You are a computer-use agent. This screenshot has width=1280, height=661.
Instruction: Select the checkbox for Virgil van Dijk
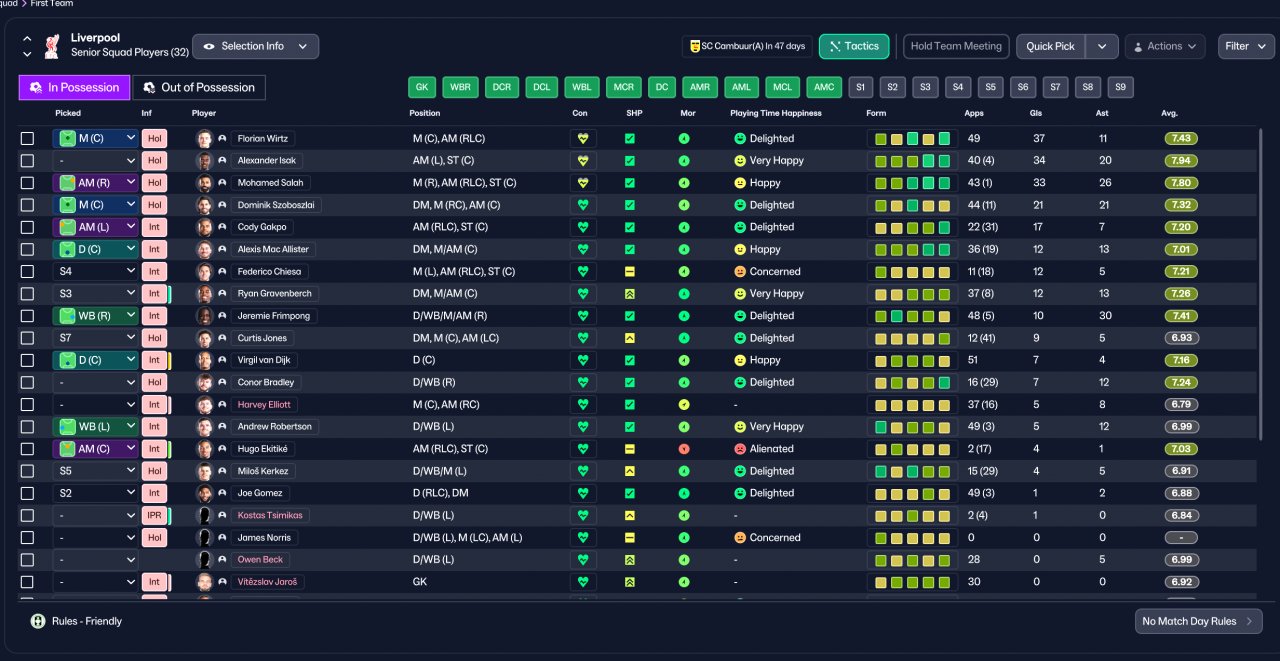pyautogui.click(x=27, y=360)
